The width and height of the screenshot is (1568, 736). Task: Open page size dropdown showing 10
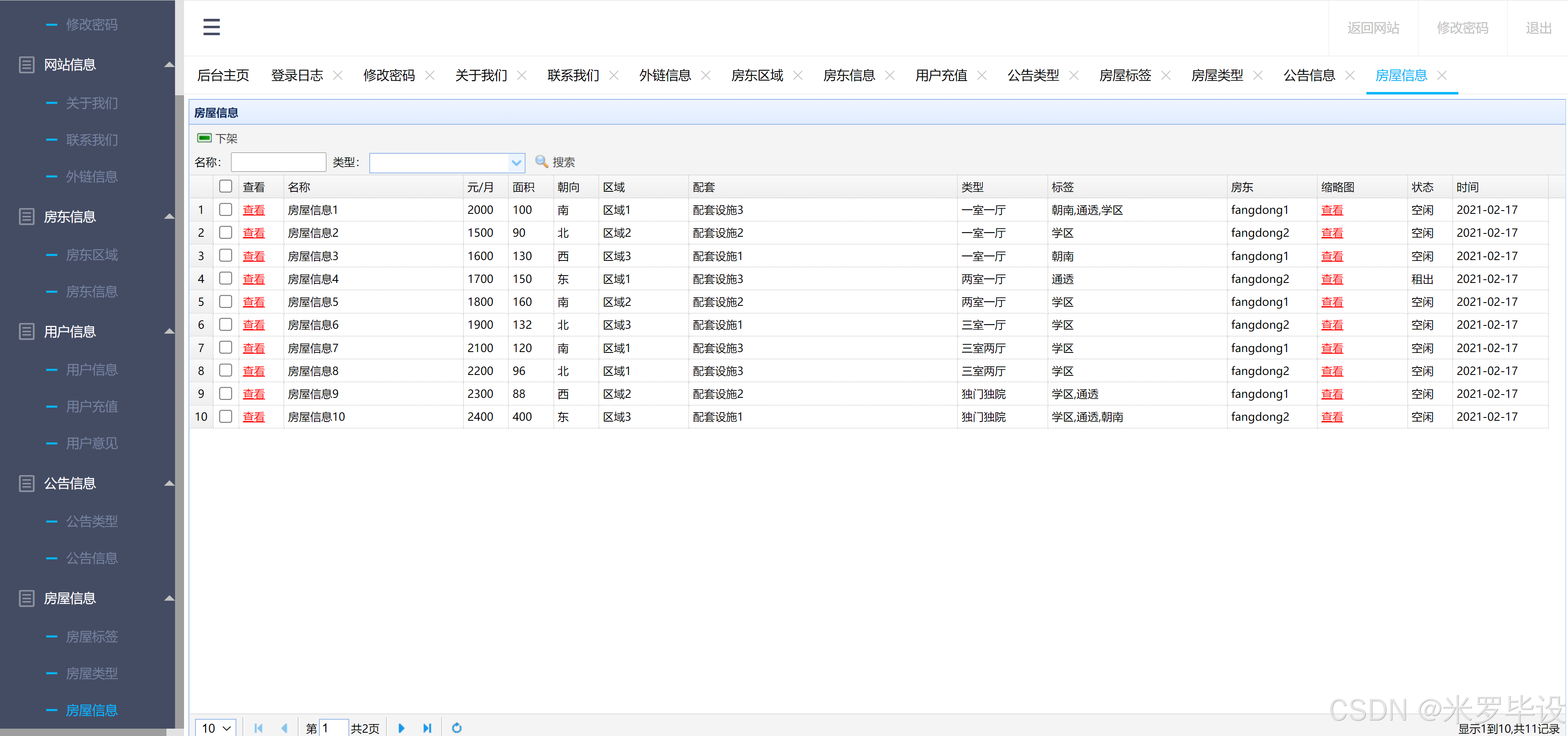point(216,727)
